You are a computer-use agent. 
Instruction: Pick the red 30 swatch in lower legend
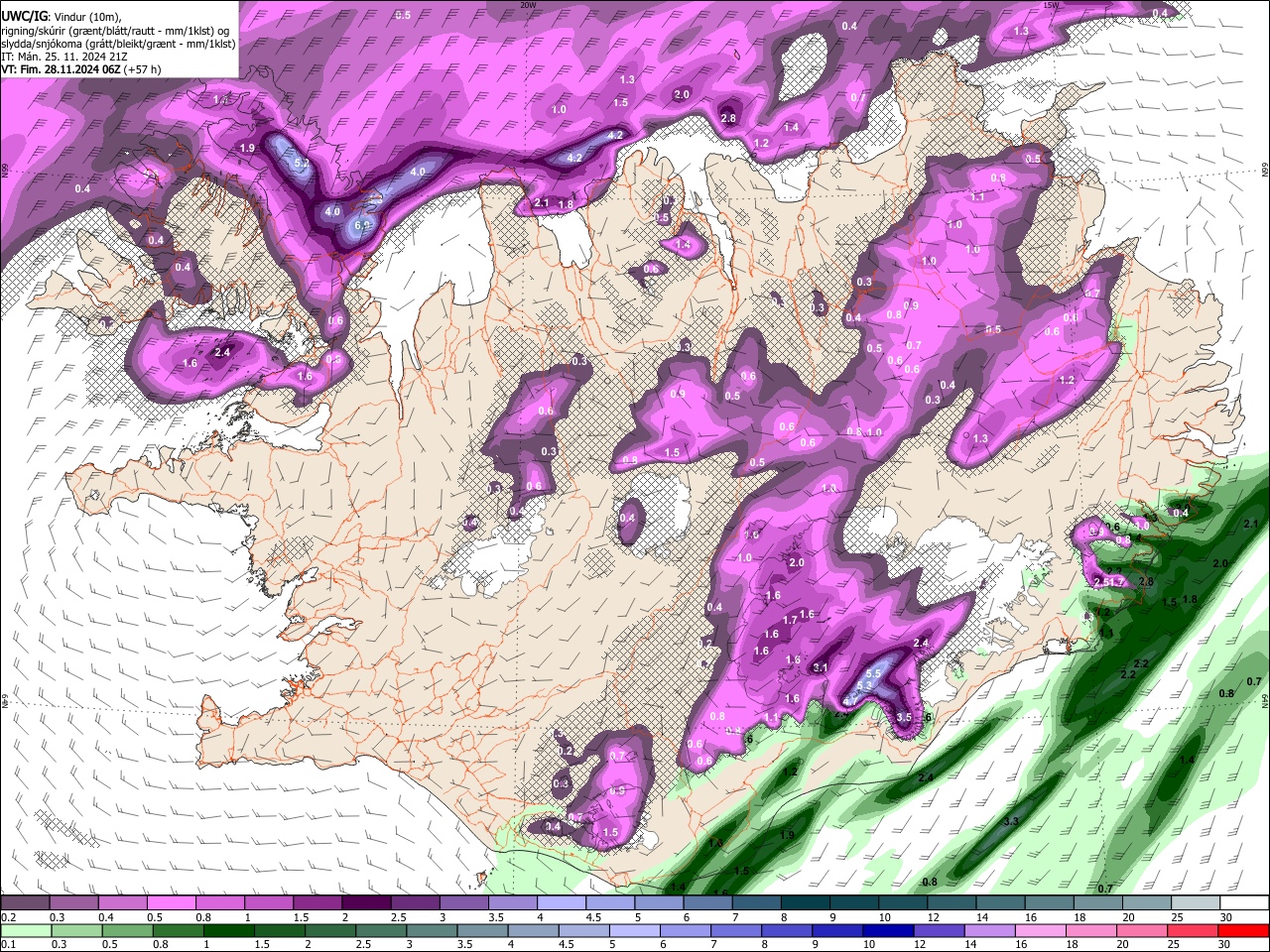click(x=1244, y=930)
